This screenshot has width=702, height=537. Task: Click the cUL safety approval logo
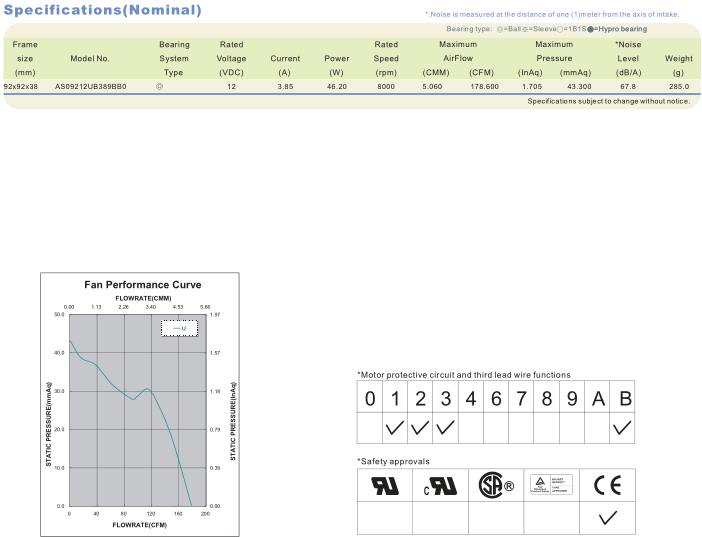pyautogui.click(x=441, y=486)
